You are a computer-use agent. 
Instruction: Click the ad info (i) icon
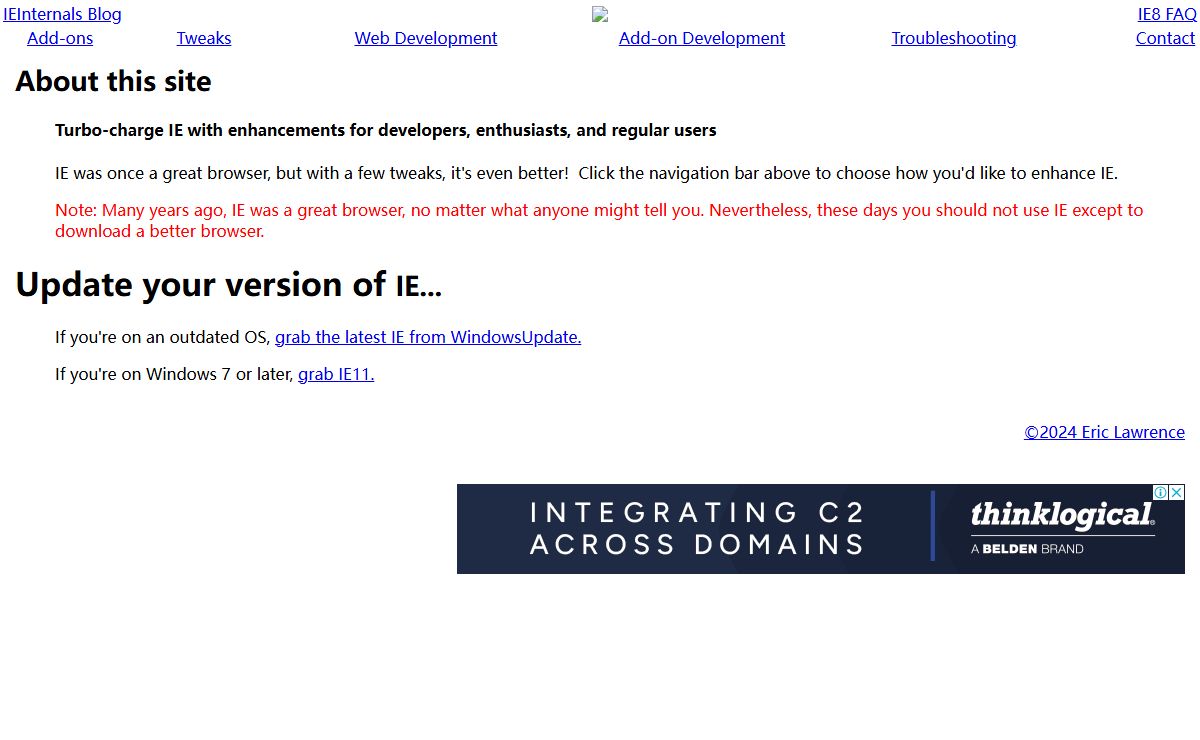pos(1161,492)
